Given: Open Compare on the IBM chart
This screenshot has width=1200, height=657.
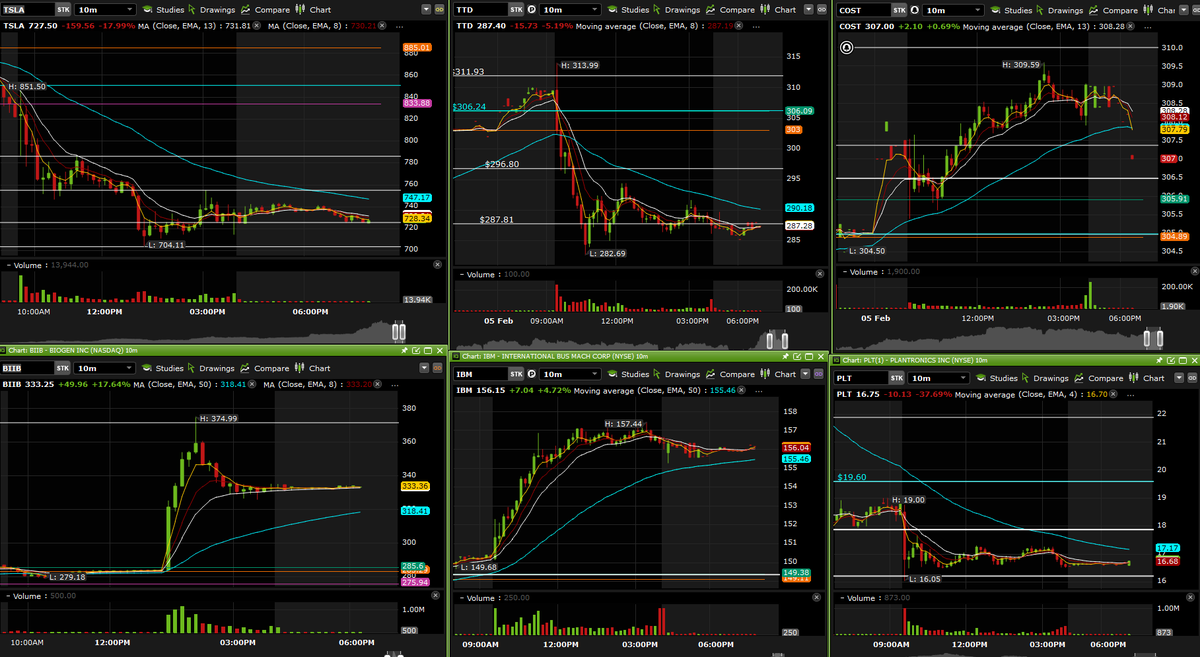Looking at the screenshot, I should 730,374.
